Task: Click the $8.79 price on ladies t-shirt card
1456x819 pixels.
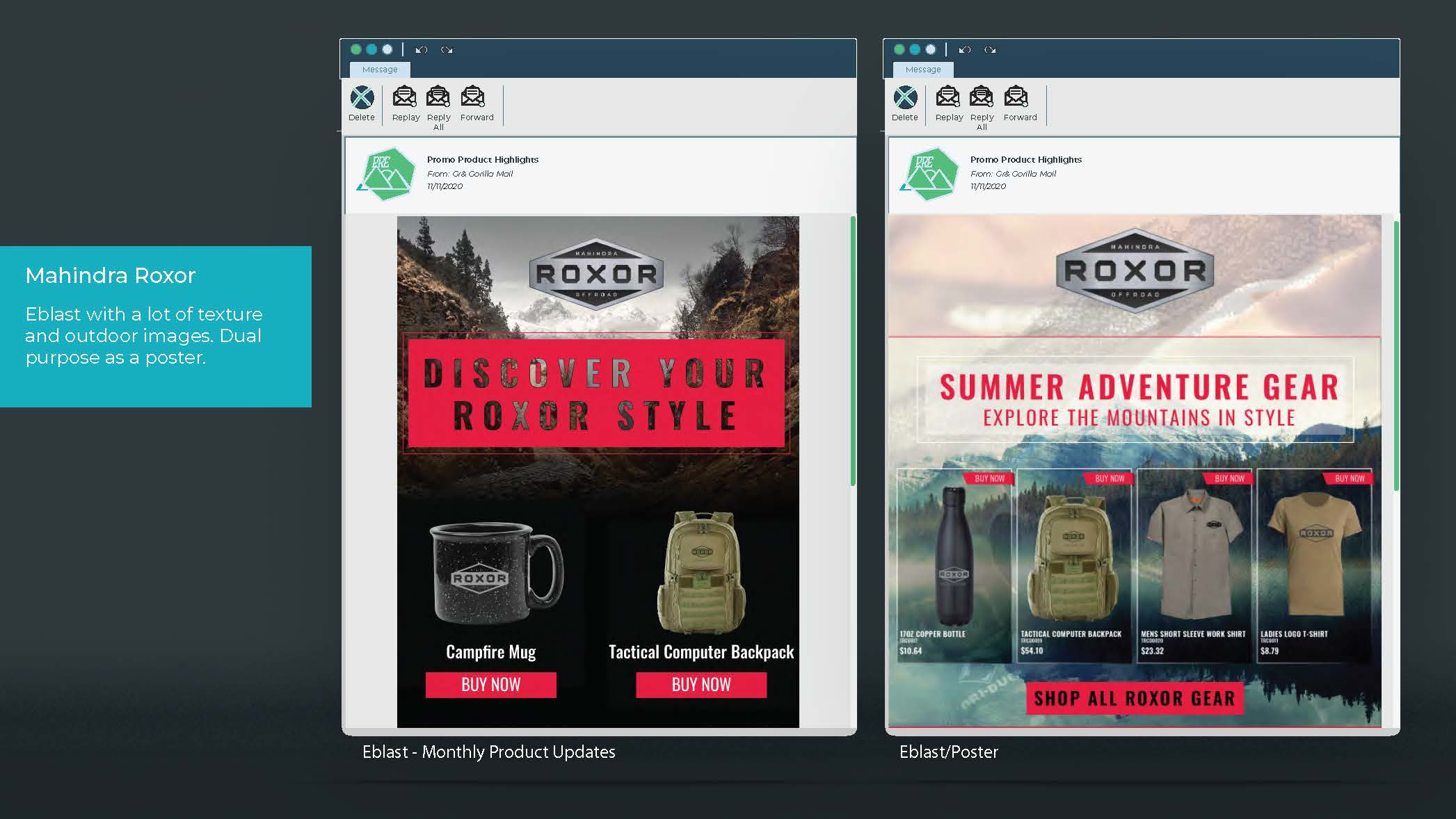Action: 1270,651
